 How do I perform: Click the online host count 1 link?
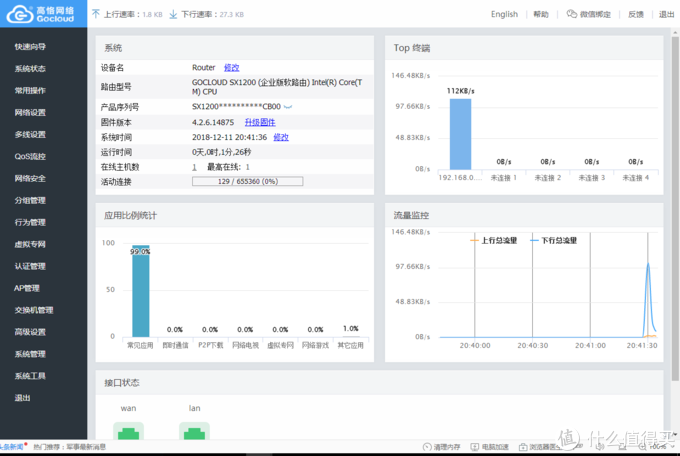point(194,167)
